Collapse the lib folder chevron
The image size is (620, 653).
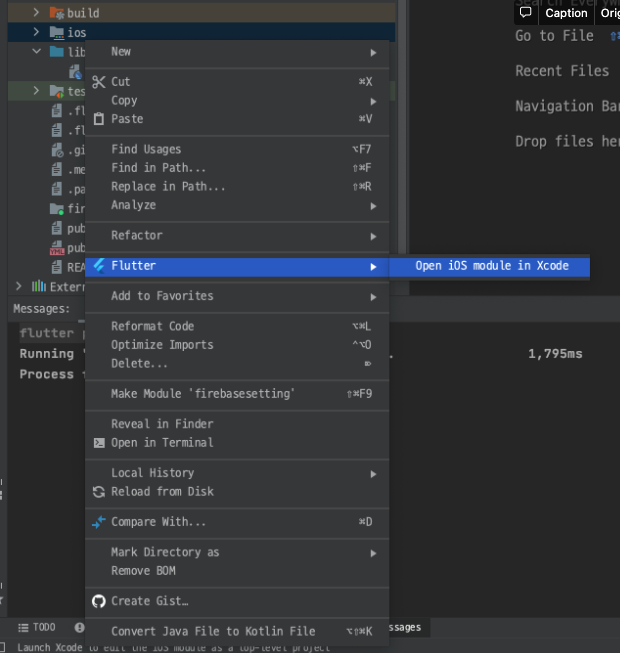(x=37, y=52)
